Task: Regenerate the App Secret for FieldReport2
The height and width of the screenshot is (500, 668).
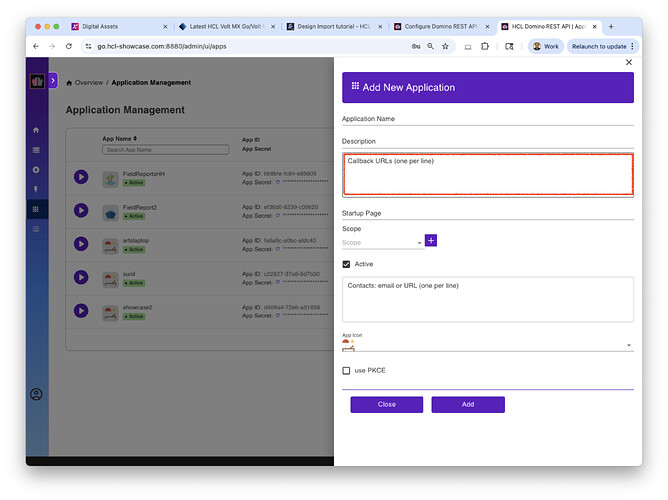Action: click(278, 216)
